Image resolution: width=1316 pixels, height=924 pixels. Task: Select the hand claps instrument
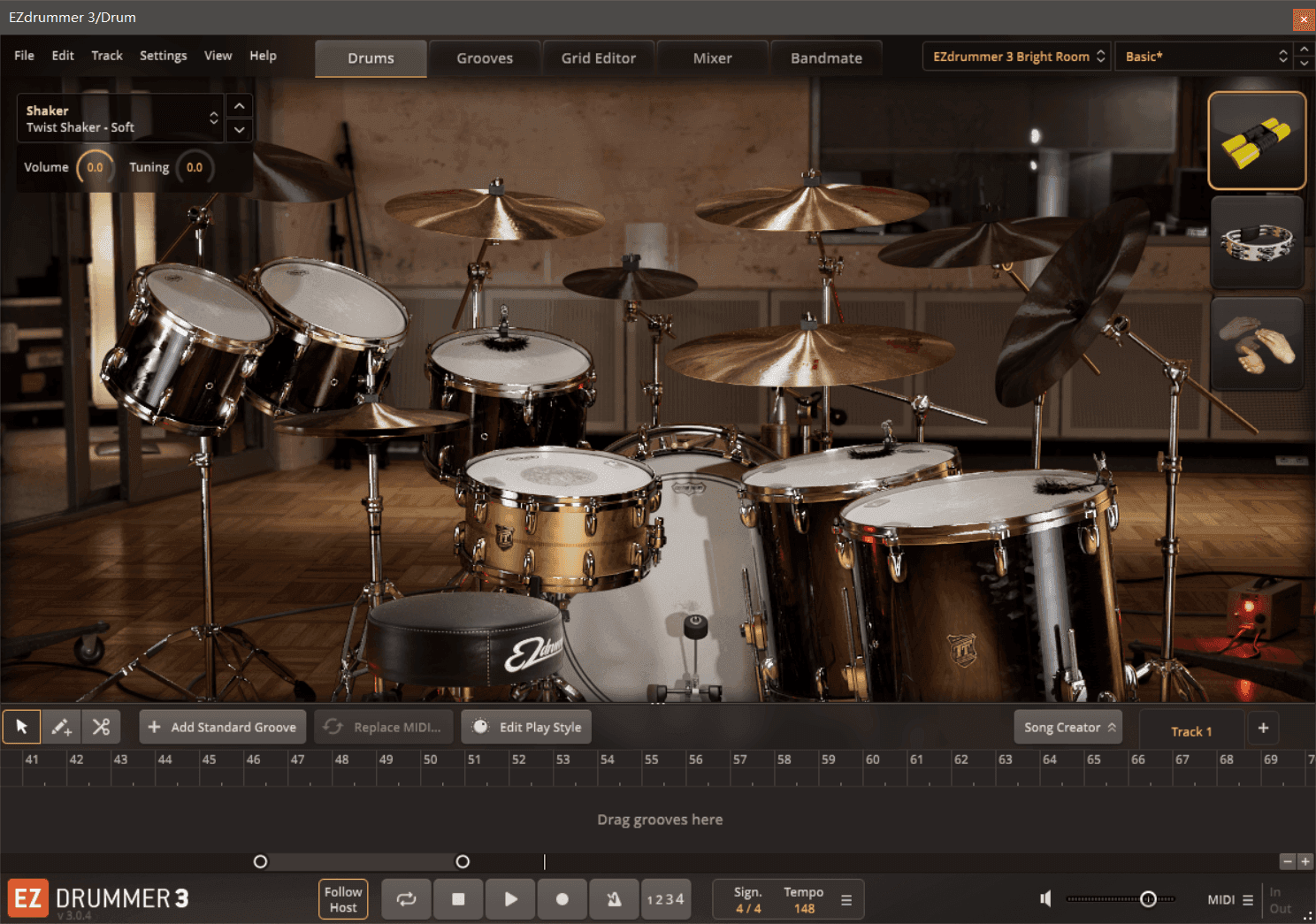(x=1256, y=344)
